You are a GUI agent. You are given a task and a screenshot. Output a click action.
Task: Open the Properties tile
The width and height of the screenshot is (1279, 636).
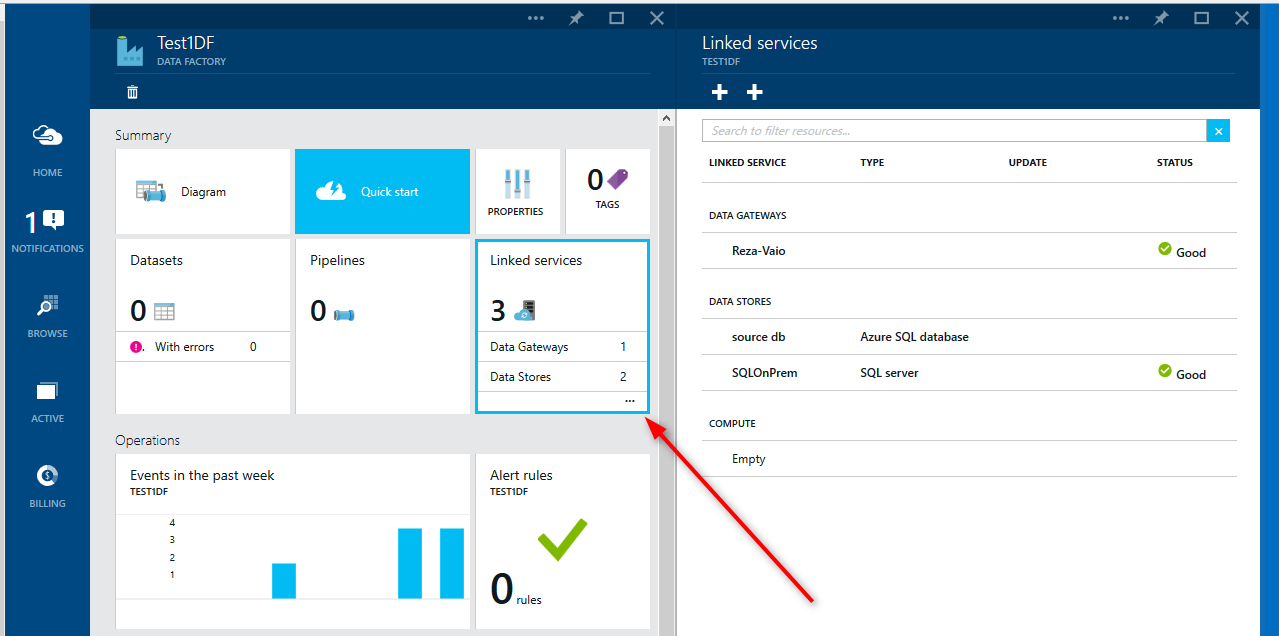pyautogui.click(x=516, y=191)
